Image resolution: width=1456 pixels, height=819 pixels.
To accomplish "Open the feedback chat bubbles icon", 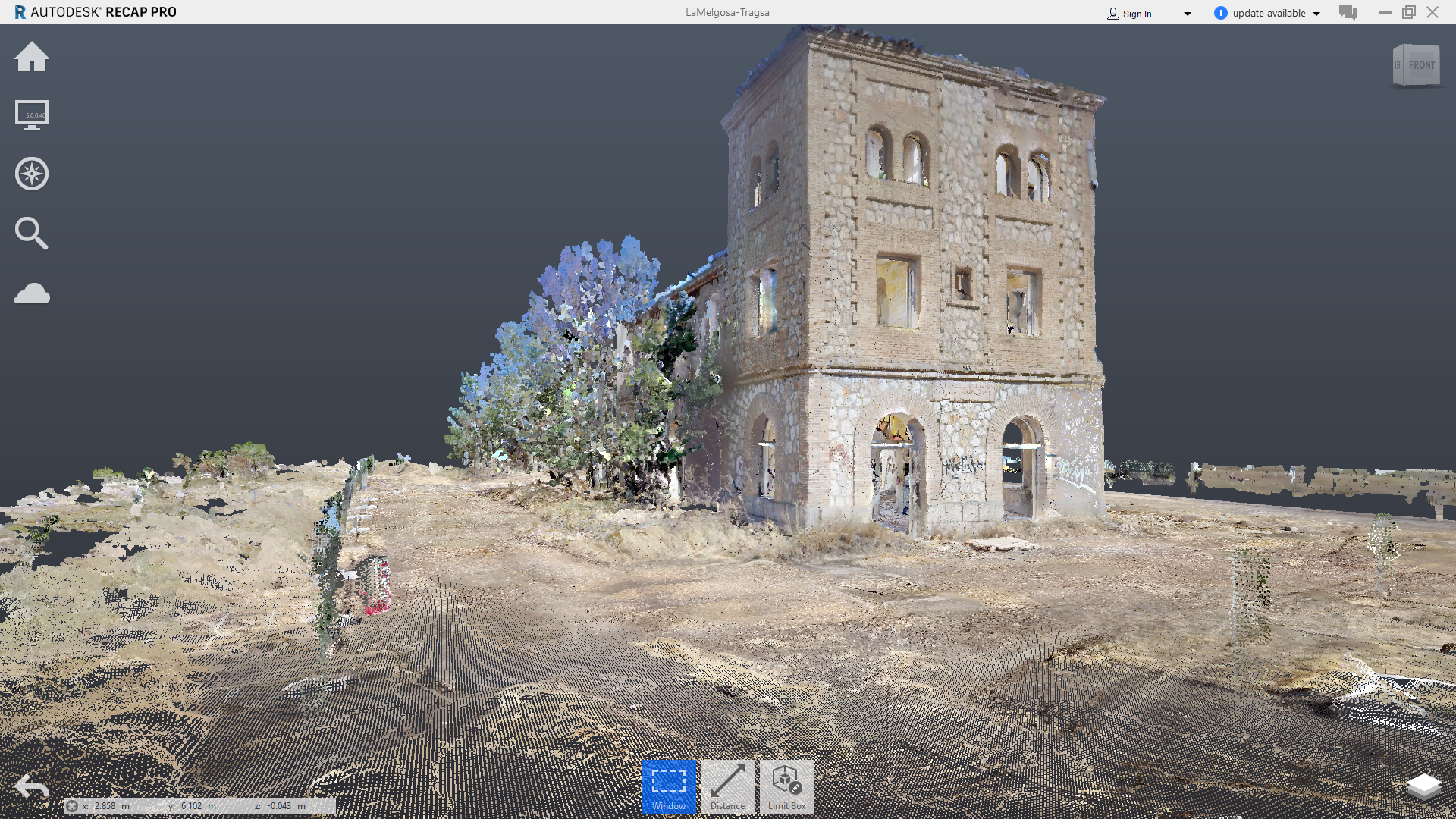I will (1348, 13).
